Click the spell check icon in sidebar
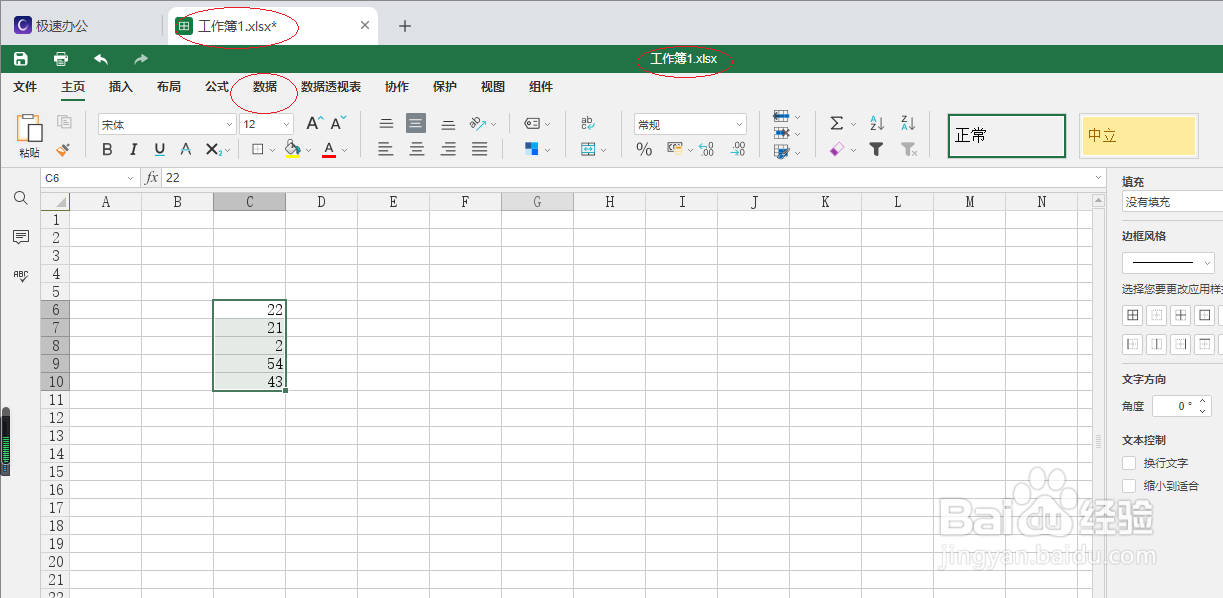This screenshot has height=598, width=1223. pyautogui.click(x=20, y=277)
